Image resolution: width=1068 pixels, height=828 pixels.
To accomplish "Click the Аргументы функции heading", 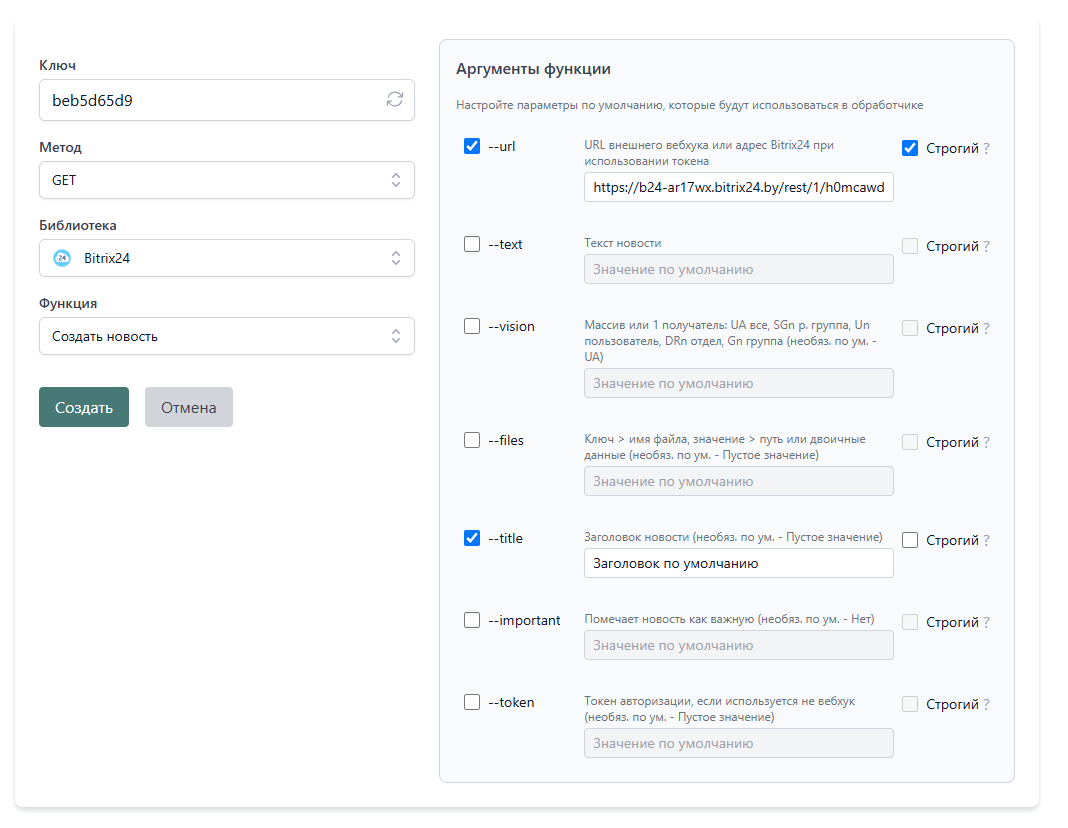I will [x=533, y=69].
